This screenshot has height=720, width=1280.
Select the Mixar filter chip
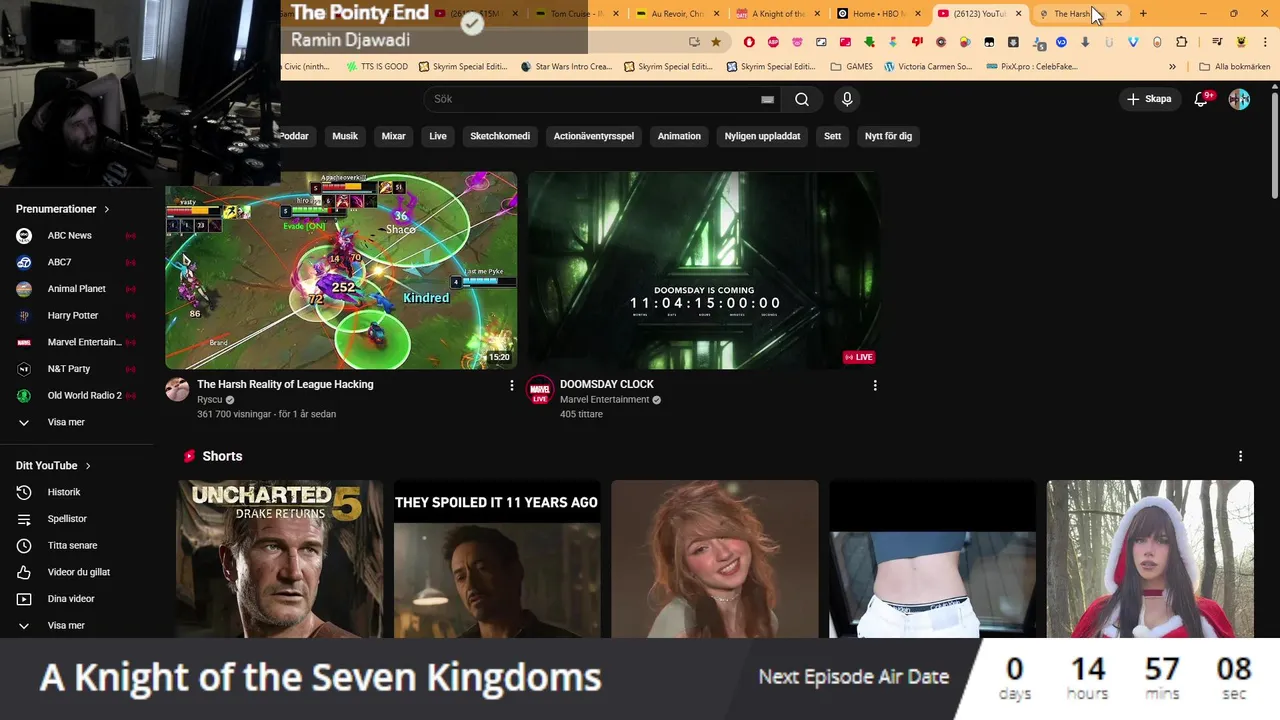(394, 136)
